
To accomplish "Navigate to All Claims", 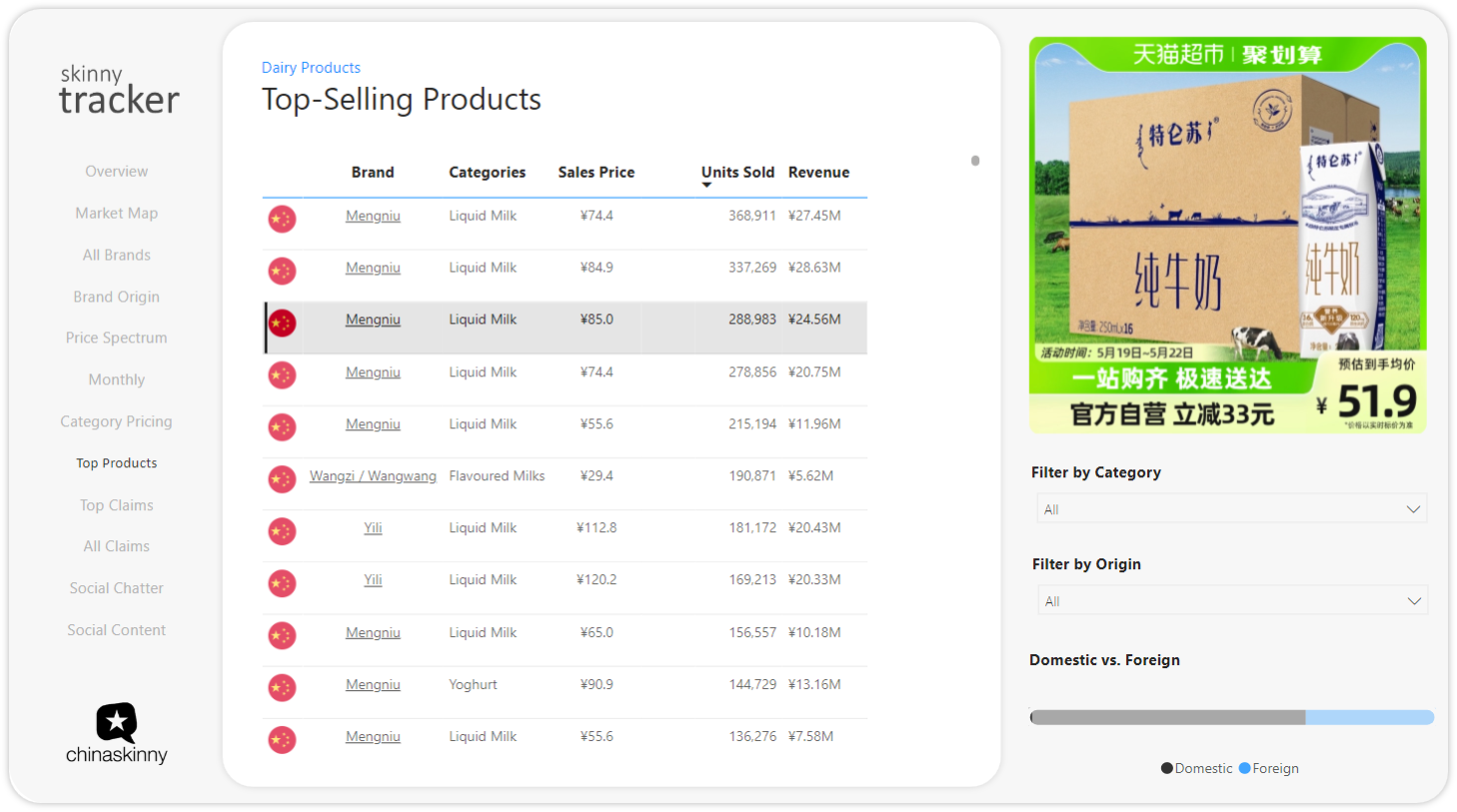I will pos(116,546).
